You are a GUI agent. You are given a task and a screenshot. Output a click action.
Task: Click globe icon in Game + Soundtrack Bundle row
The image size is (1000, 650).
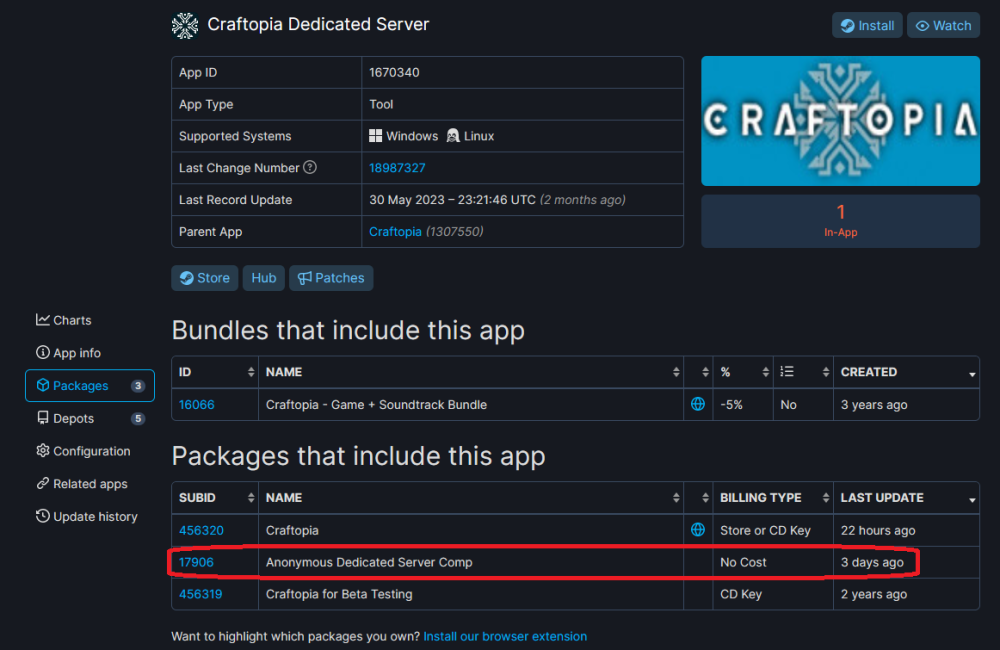pyautogui.click(x=698, y=404)
